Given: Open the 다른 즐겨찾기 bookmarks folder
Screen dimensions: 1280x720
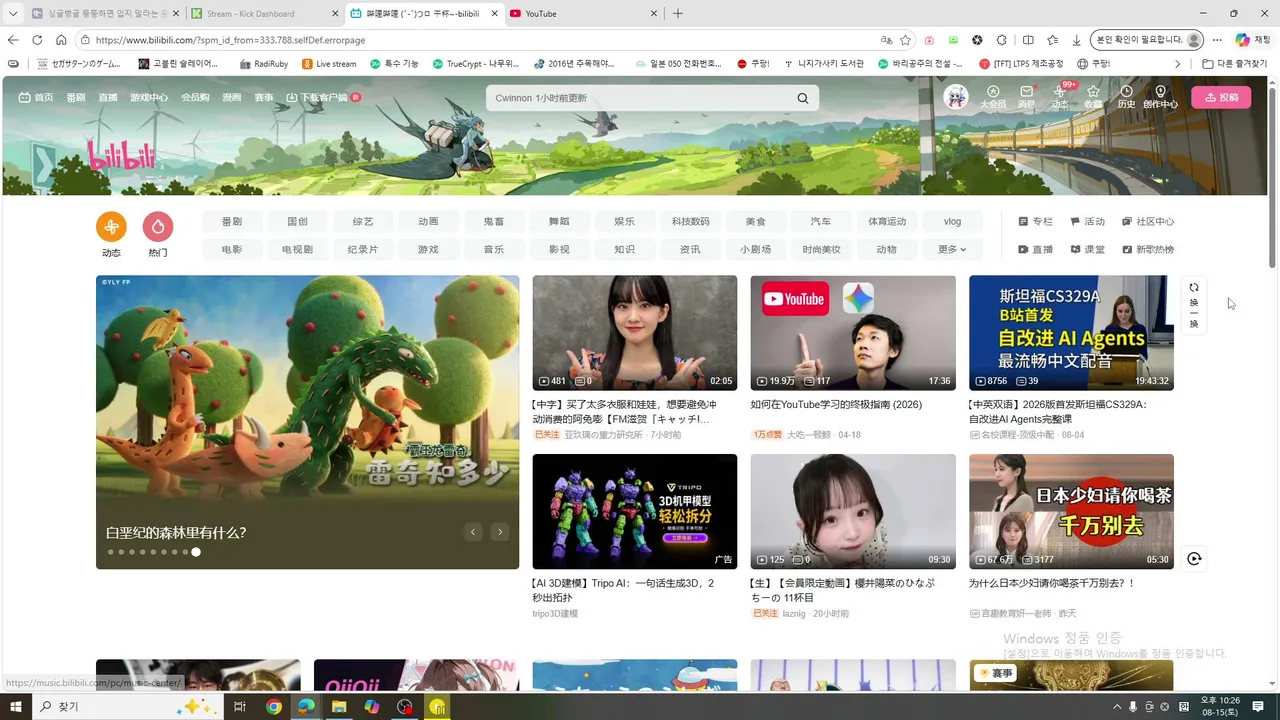Looking at the screenshot, I should click(1234, 64).
